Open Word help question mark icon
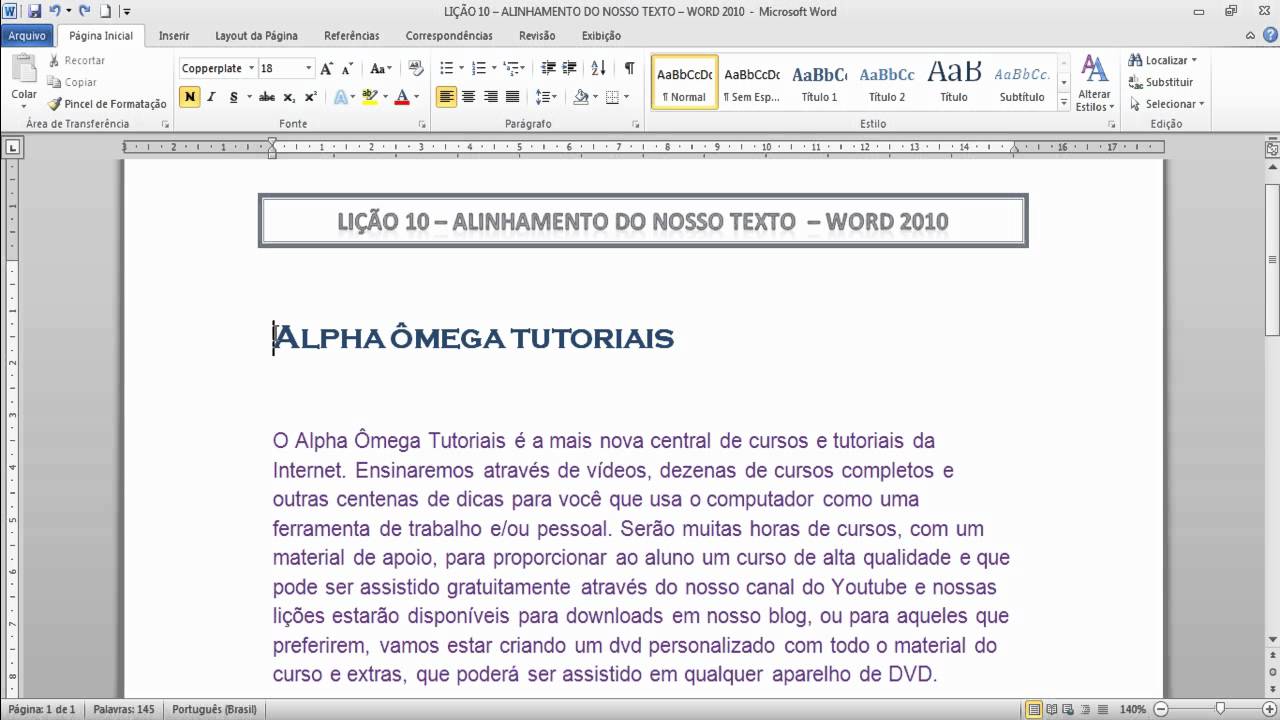The image size is (1280, 720). 1268,36
